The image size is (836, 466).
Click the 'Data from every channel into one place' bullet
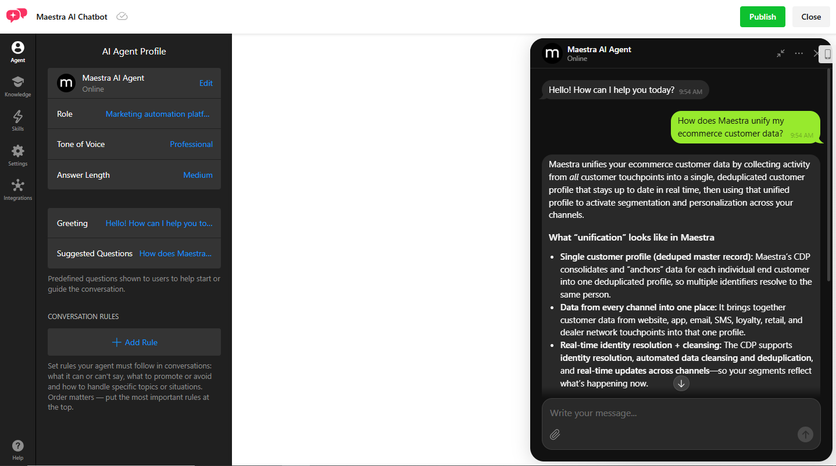(x=681, y=320)
